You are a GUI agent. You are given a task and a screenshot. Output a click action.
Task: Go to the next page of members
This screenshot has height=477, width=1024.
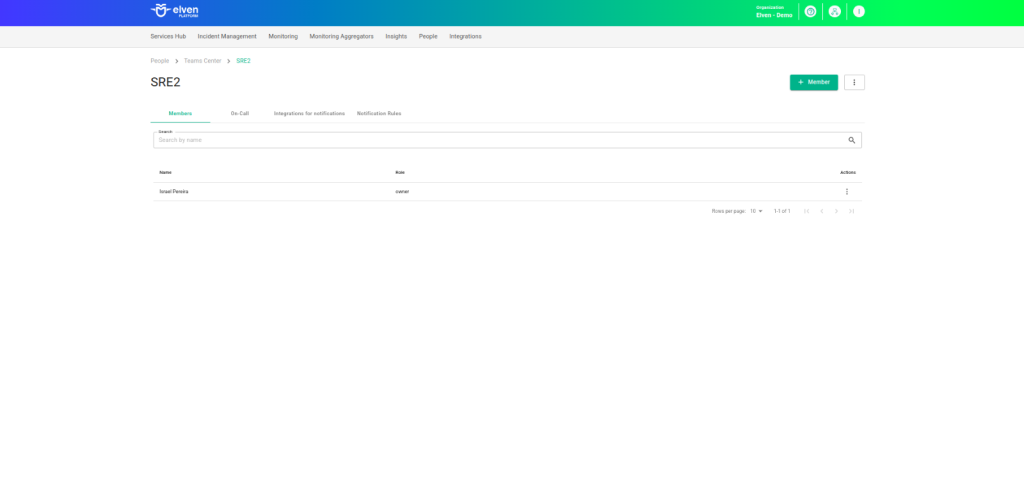point(837,211)
